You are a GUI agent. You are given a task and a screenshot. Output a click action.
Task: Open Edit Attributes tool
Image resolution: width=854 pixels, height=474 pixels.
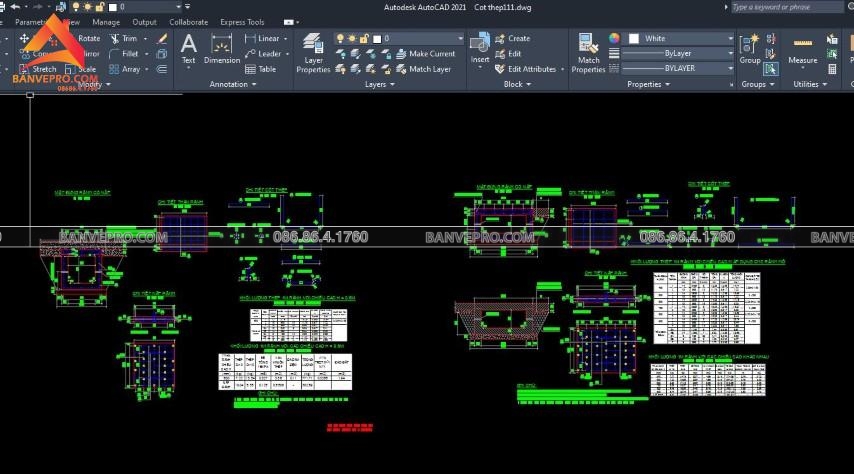coord(526,69)
